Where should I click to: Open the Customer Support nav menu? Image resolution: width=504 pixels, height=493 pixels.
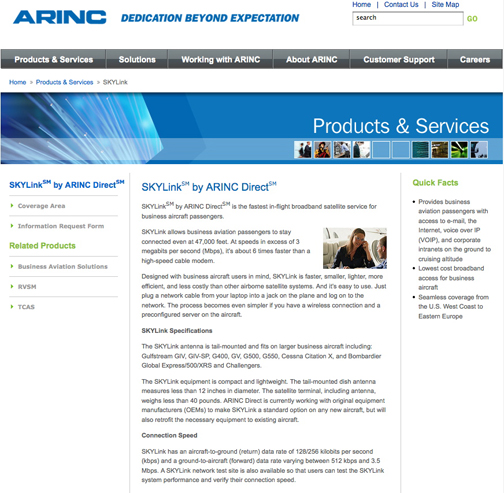coord(399,59)
